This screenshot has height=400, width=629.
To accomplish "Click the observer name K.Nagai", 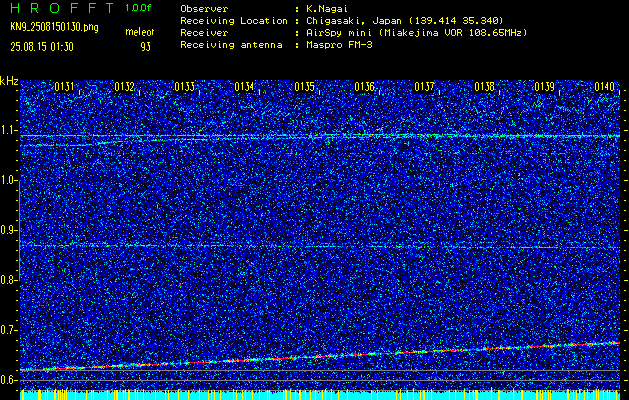I will [x=325, y=9].
